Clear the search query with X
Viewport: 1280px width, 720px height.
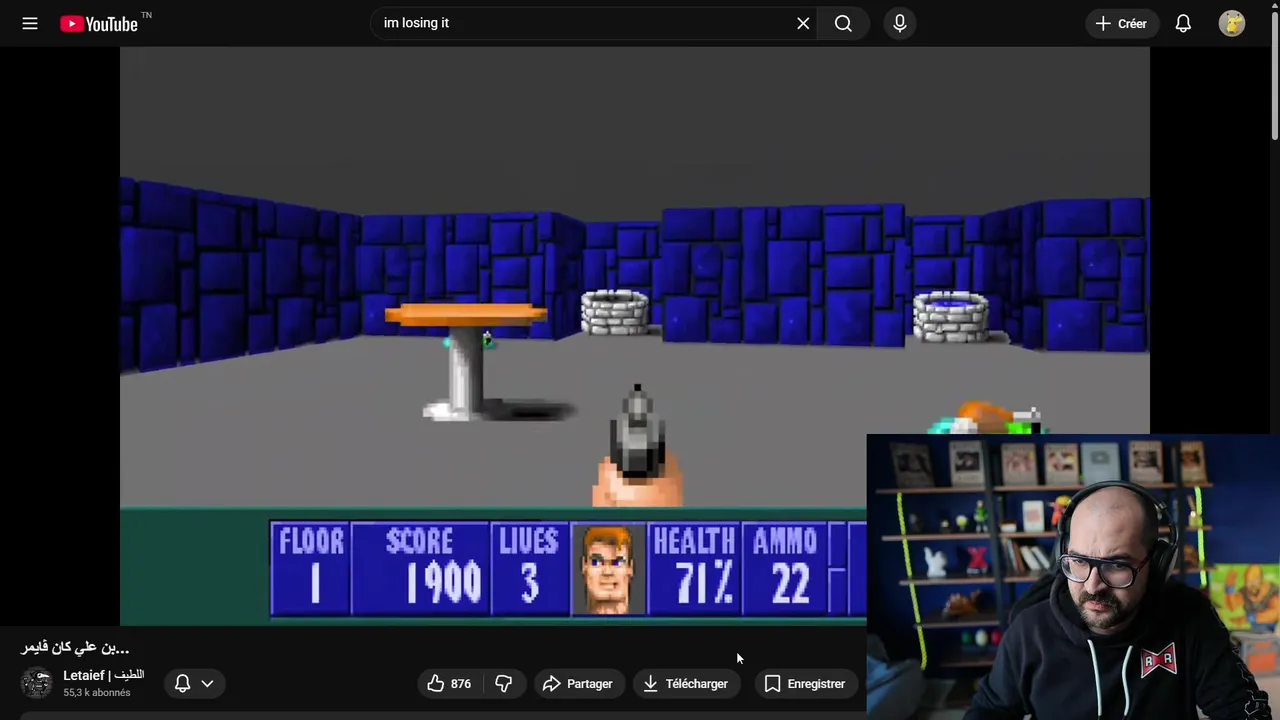803,23
